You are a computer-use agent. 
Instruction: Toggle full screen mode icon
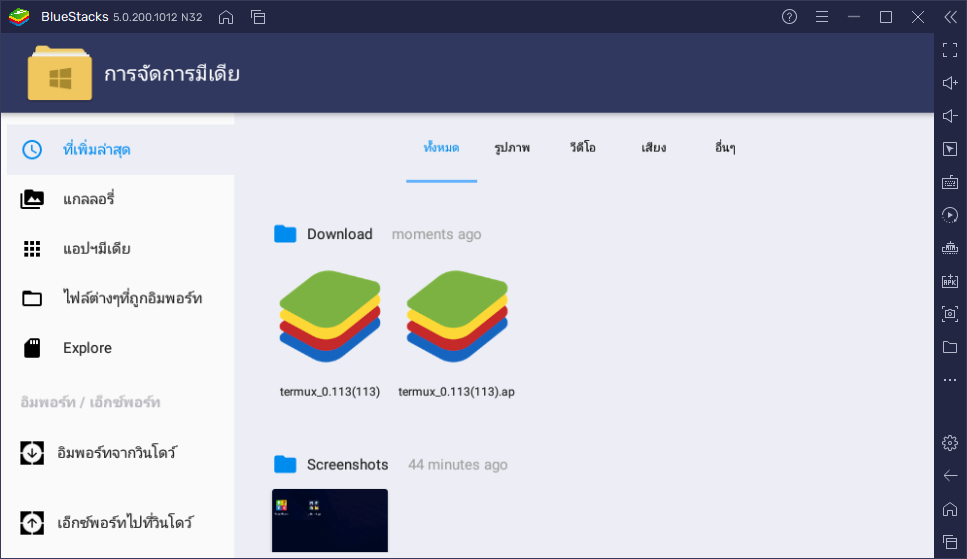pyautogui.click(x=950, y=50)
